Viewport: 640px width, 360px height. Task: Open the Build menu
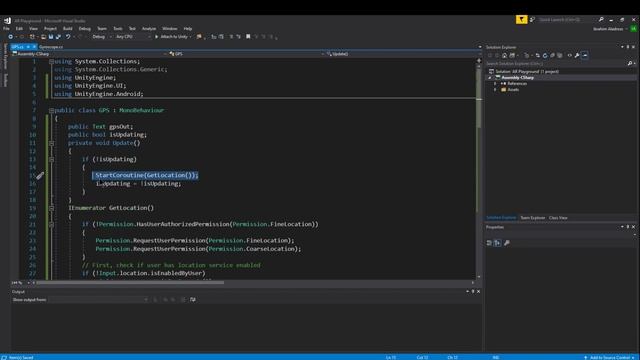click(67, 29)
